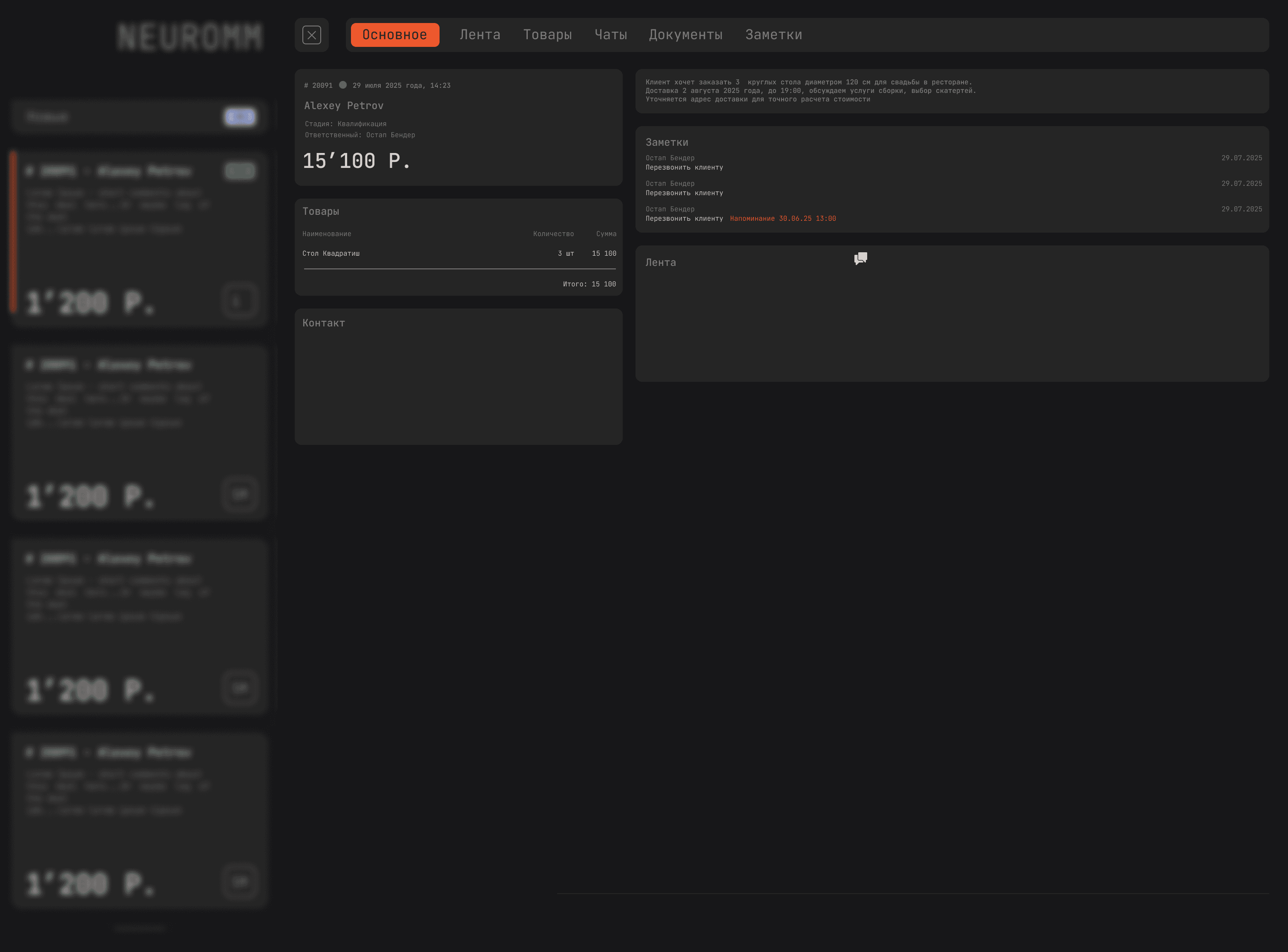Open the Товары tab
The height and width of the screenshot is (952, 1288).
tap(547, 35)
